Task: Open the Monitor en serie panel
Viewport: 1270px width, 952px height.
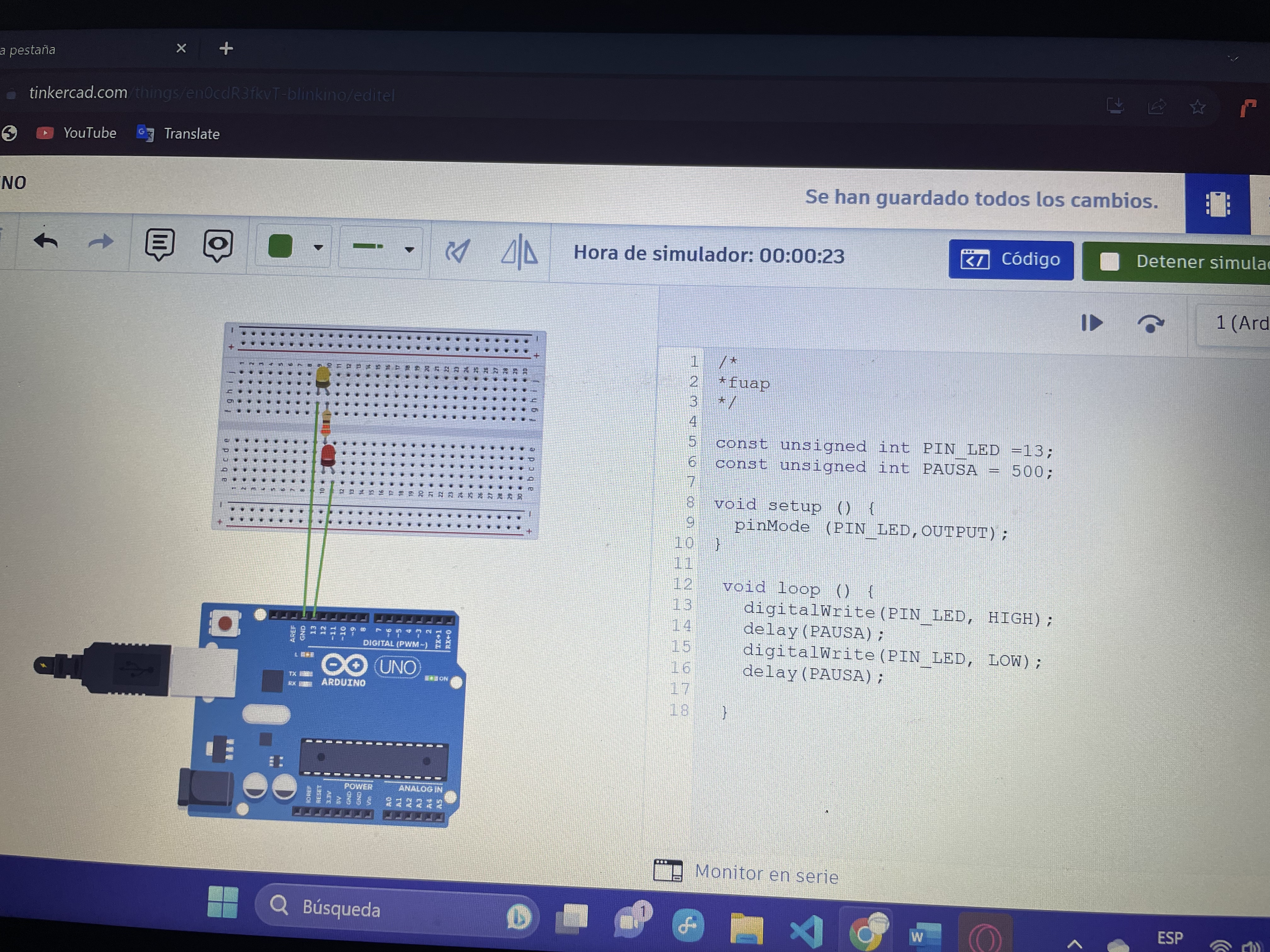Action: [x=747, y=873]
